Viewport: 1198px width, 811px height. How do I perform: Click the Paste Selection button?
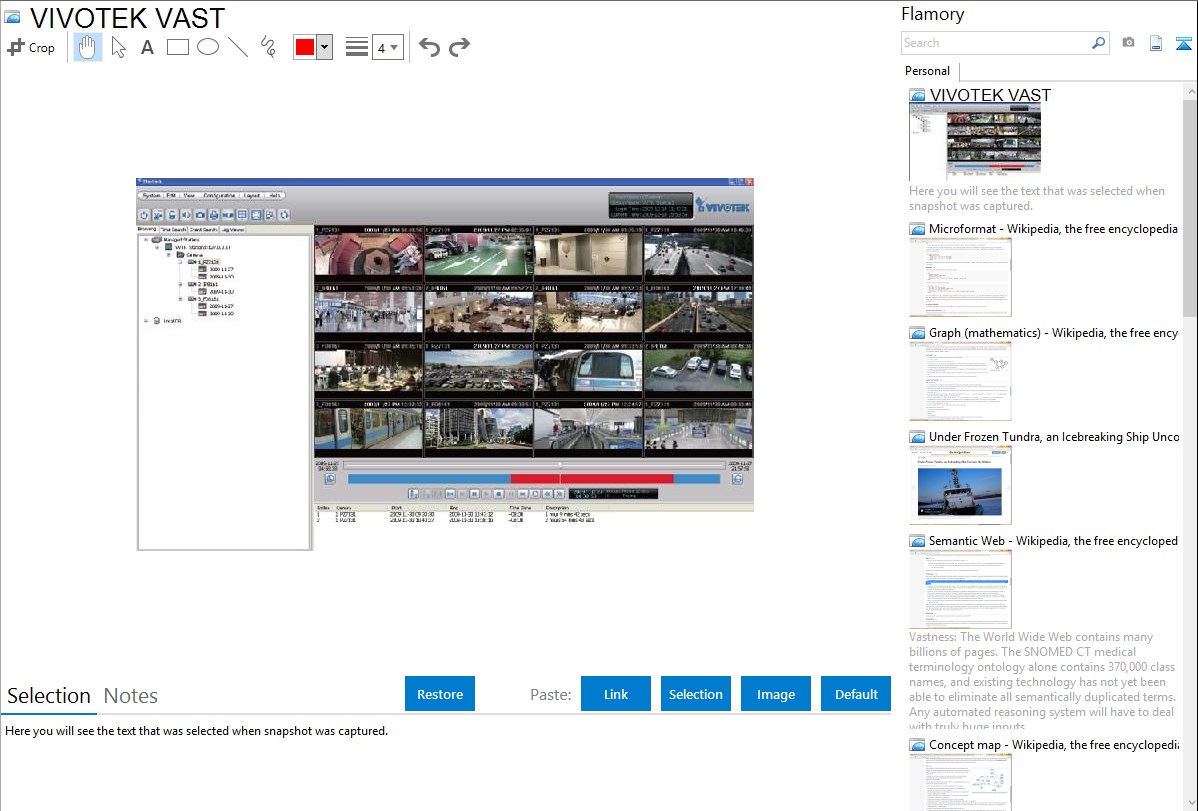[695, 694]
